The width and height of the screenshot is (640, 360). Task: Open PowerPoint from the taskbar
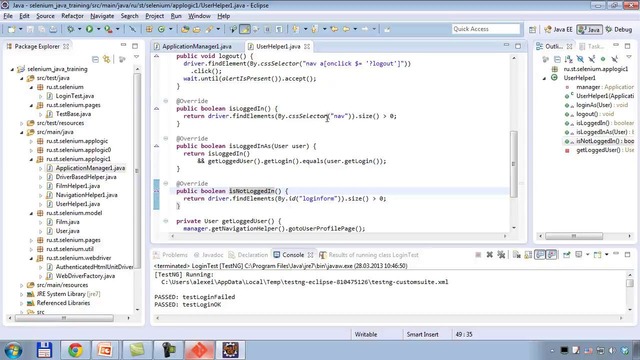click(105, 350)
